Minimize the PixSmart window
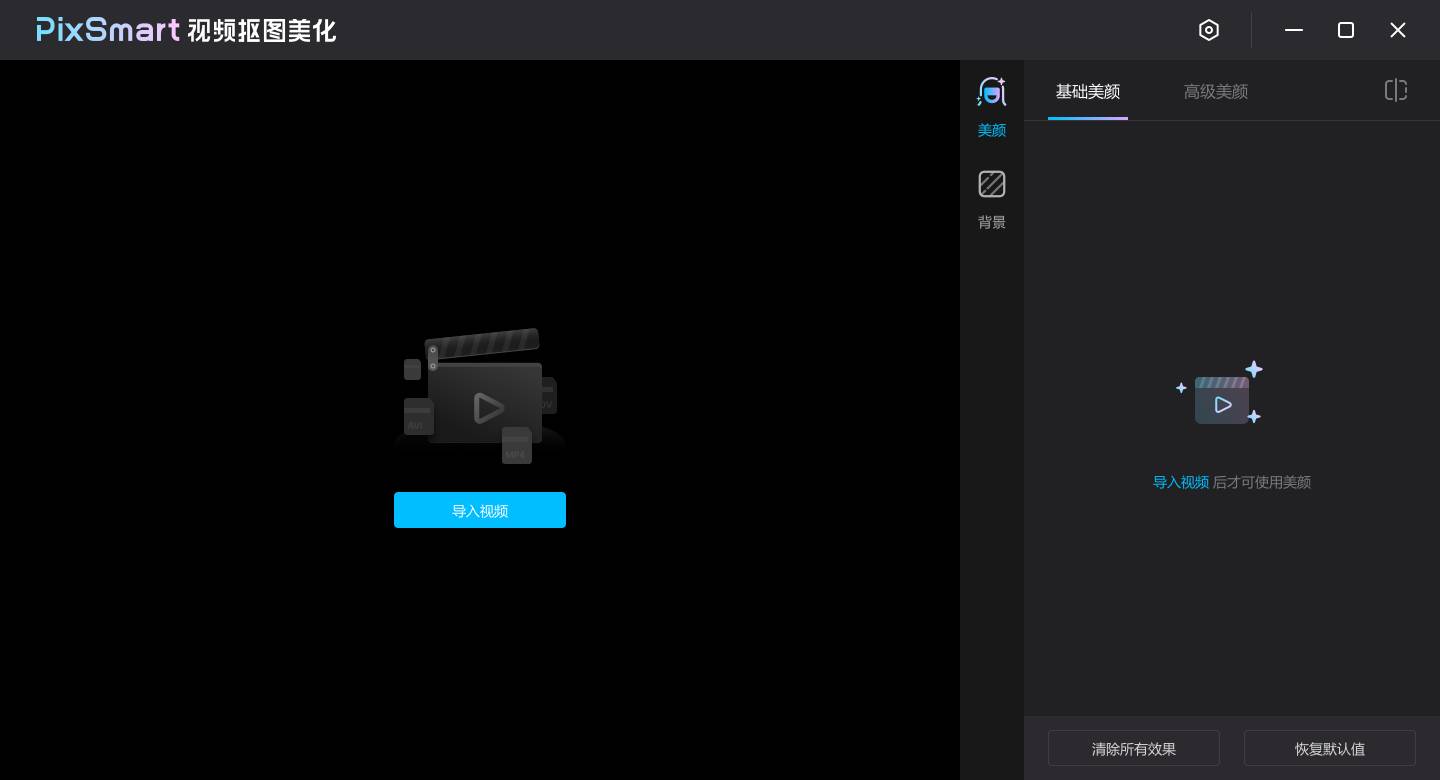 pyautogui.click(x=1294, y=30)
